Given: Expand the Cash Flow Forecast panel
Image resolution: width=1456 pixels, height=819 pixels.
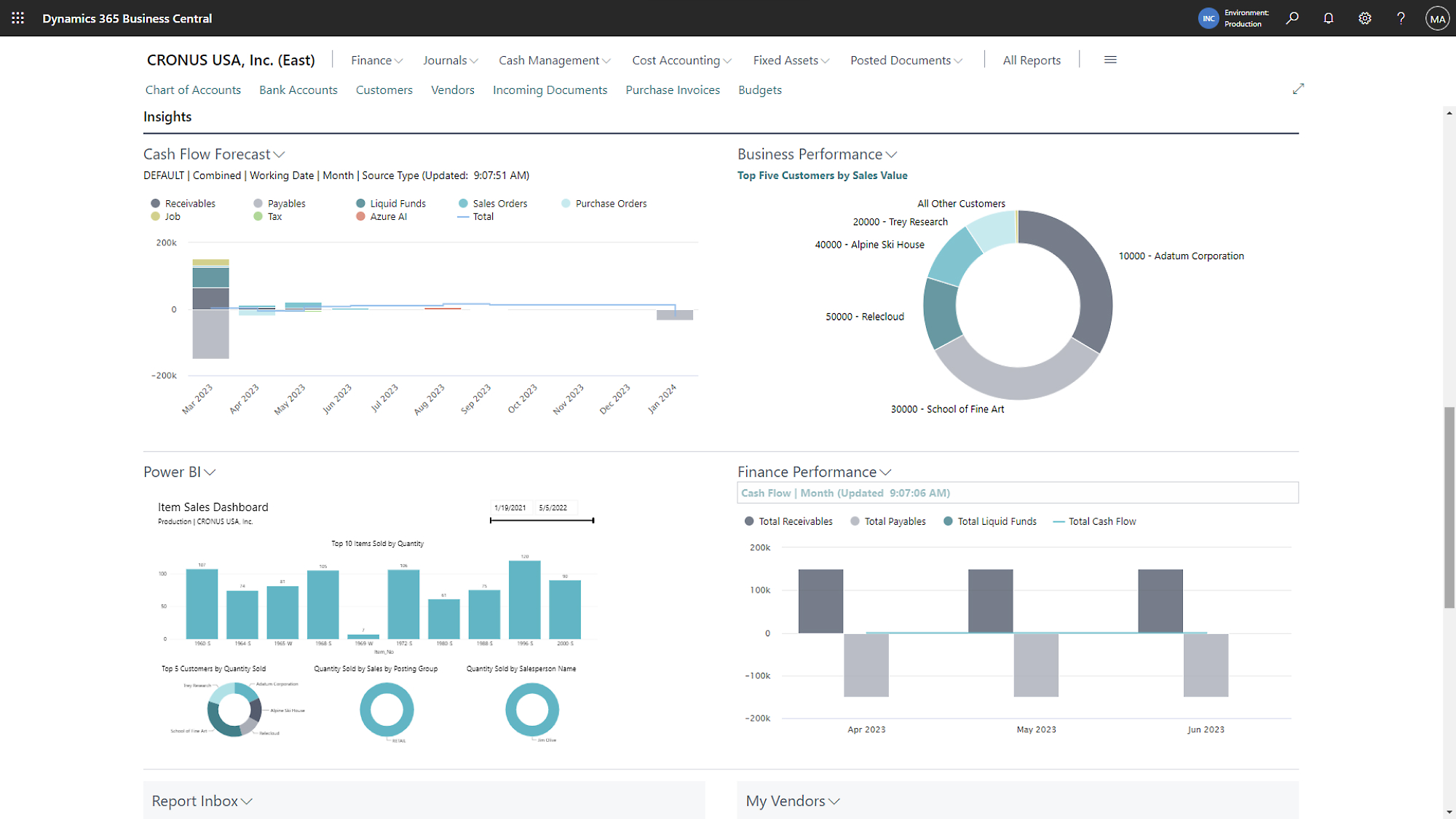Looking at the screenshot, I should pos(279,155).
